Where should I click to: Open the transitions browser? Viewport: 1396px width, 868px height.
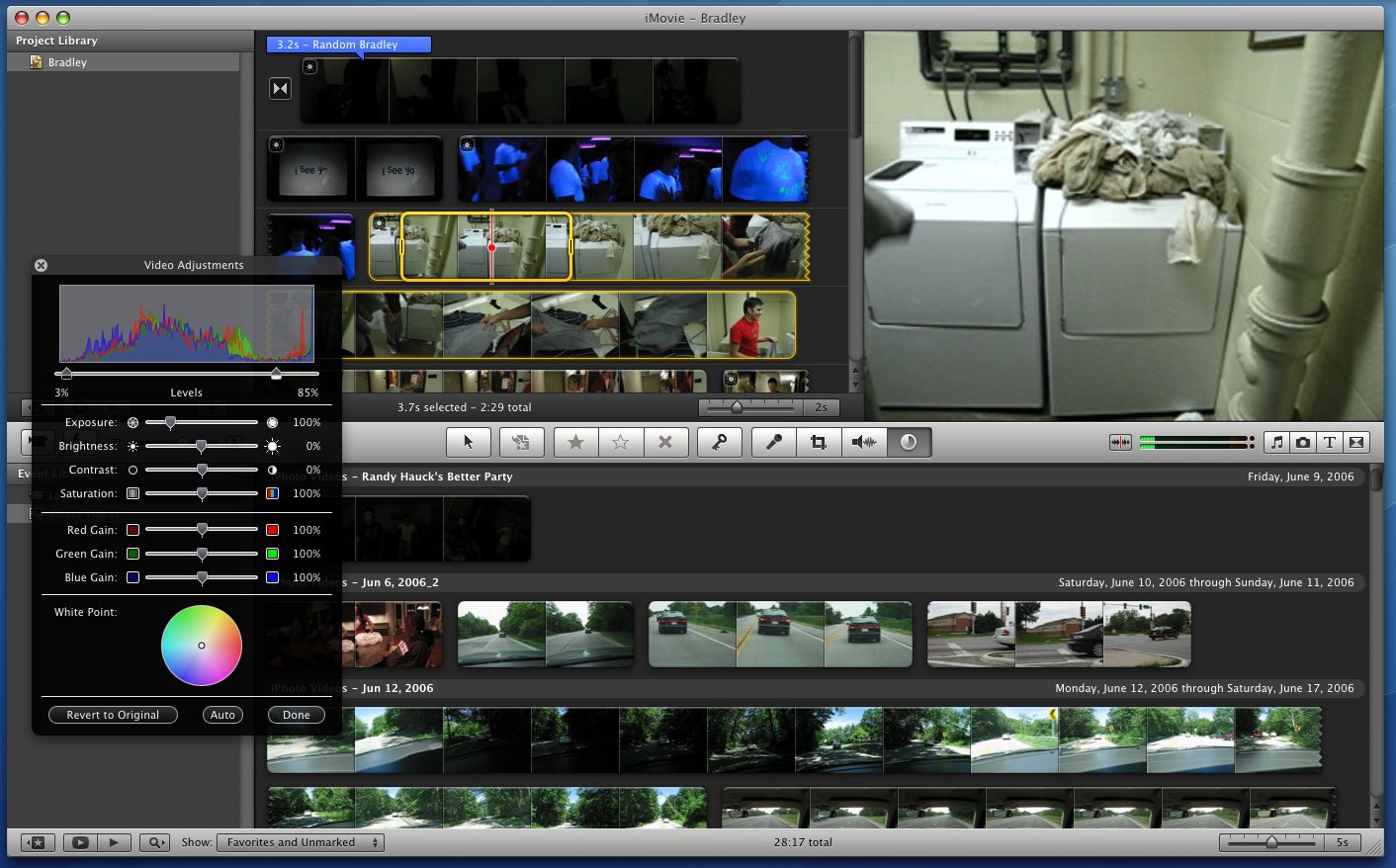1356,442
